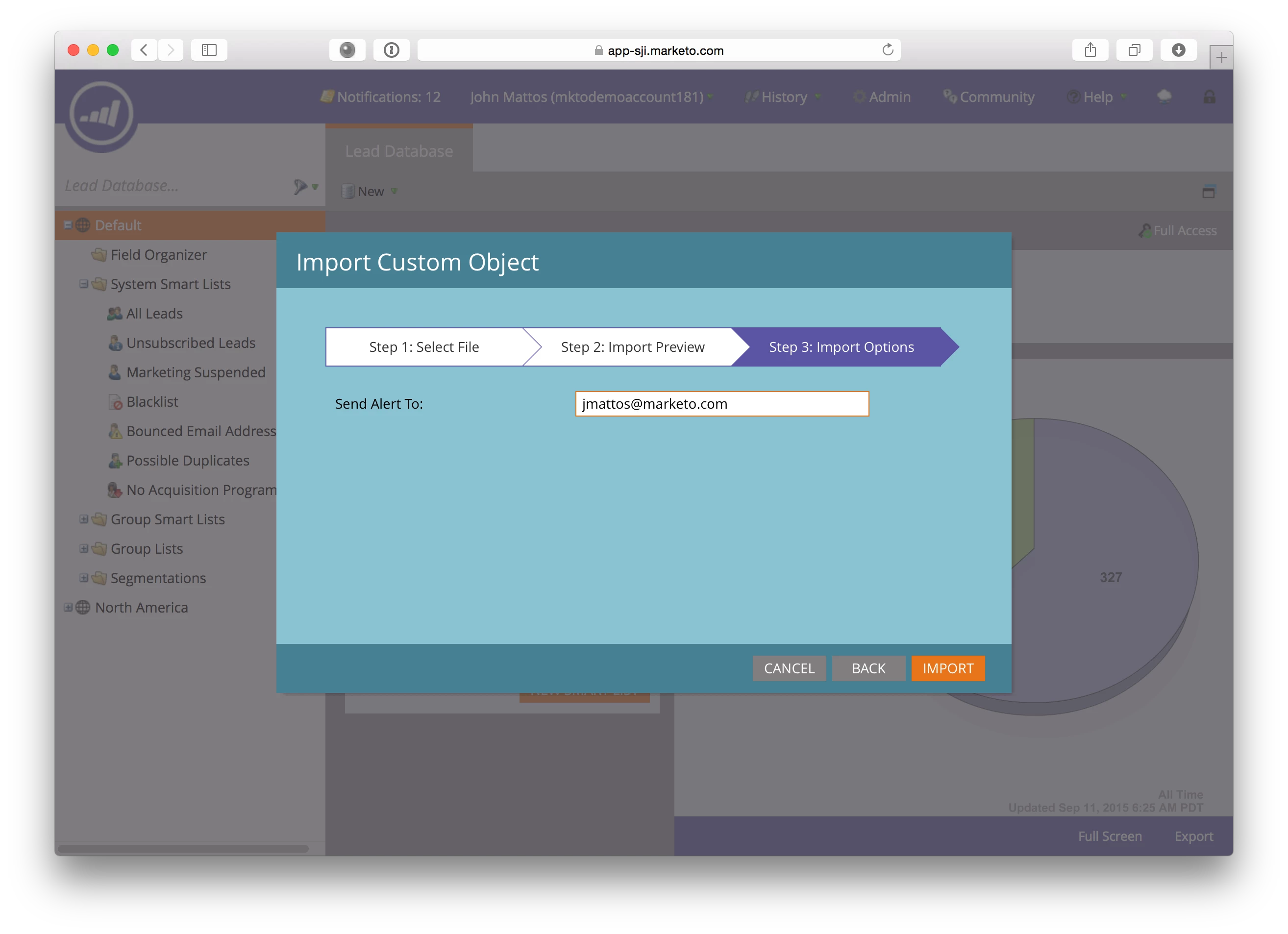Click the filter funnel icon by search
Screen dimensions: 1288x934
(300, 187)
